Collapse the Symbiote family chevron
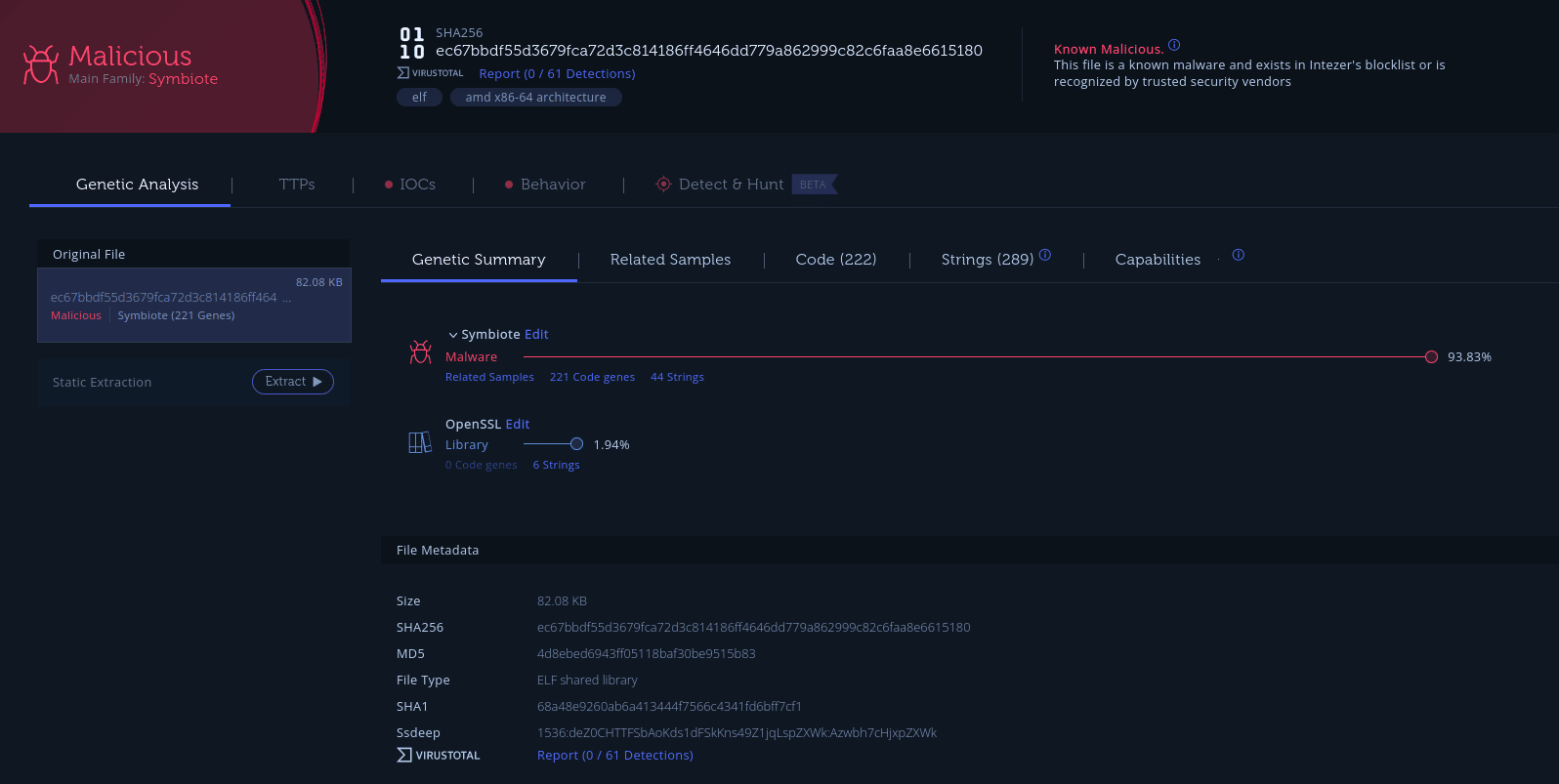 [x=452, y=335]
